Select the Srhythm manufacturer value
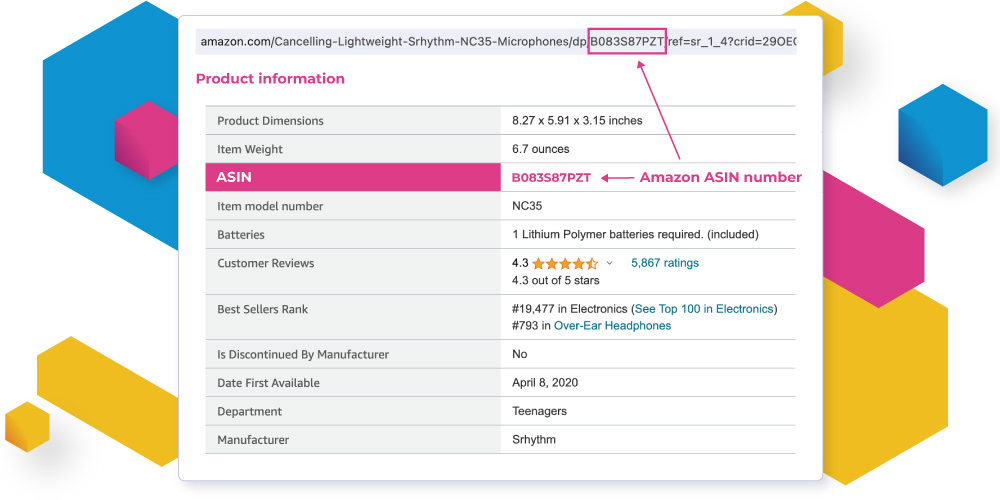The width and height of the screenshot is (1000, 500). [x=534, y=440]
